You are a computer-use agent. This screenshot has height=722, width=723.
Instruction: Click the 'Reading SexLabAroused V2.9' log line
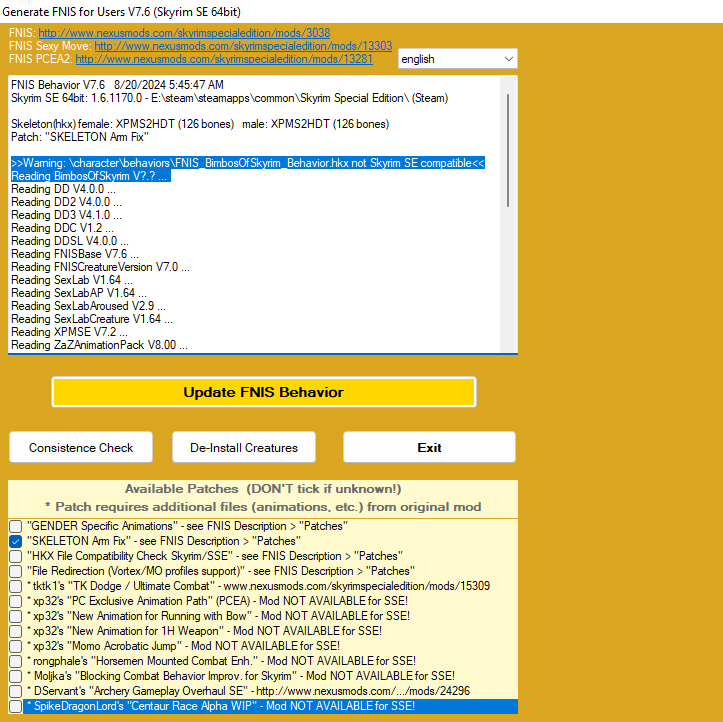(89, 306)
